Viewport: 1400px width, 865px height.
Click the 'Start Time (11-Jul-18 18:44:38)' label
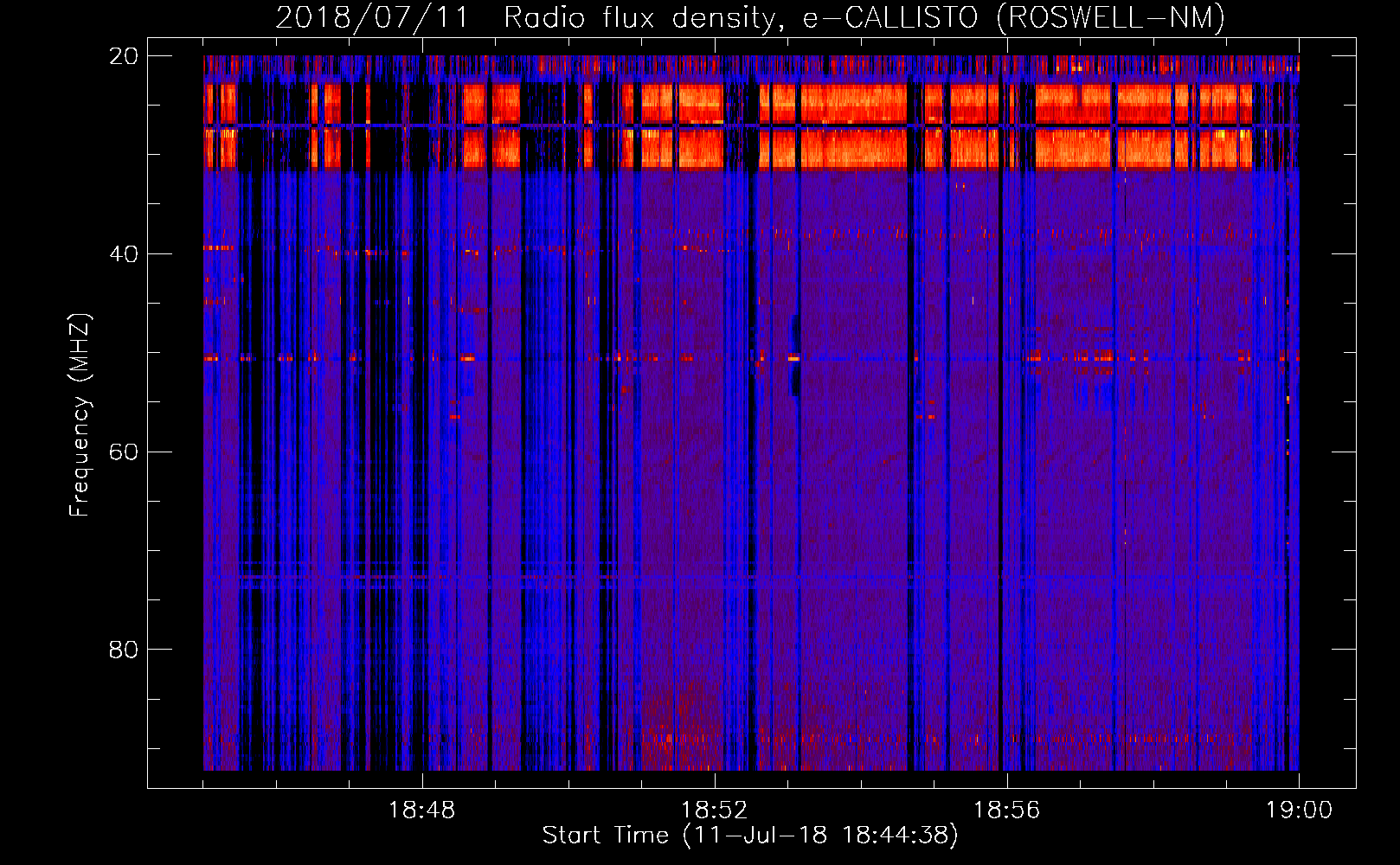(x=750, y=836)
